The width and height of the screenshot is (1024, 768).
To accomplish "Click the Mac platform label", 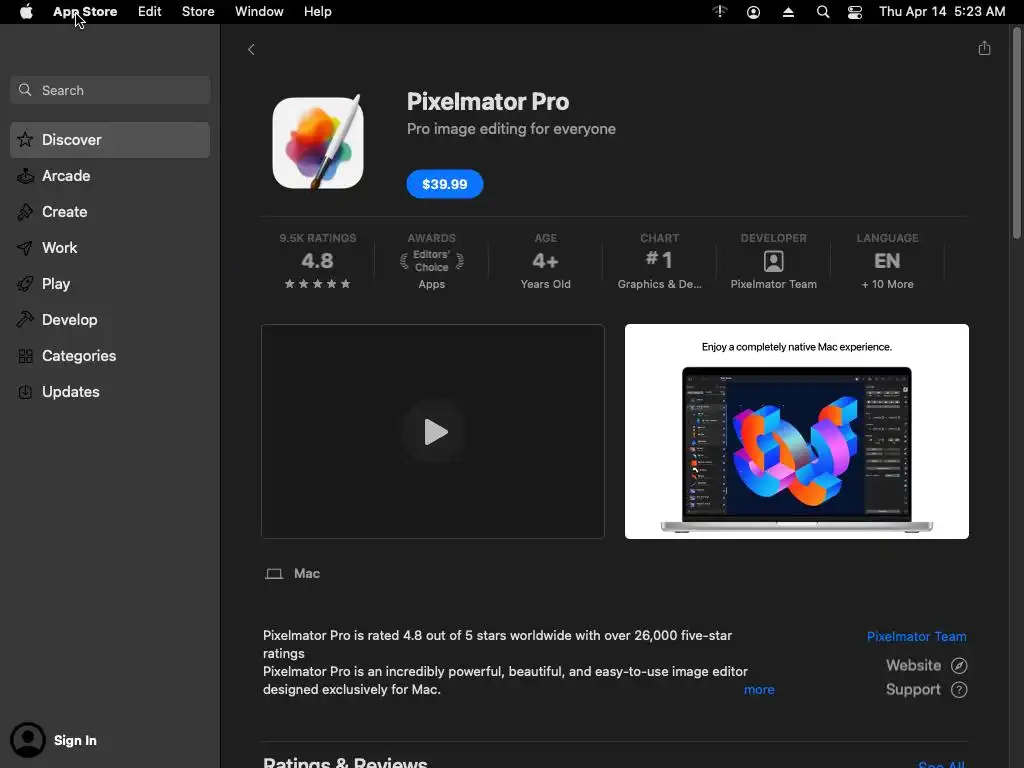I will pyautogui.click(x=307, y=573).
